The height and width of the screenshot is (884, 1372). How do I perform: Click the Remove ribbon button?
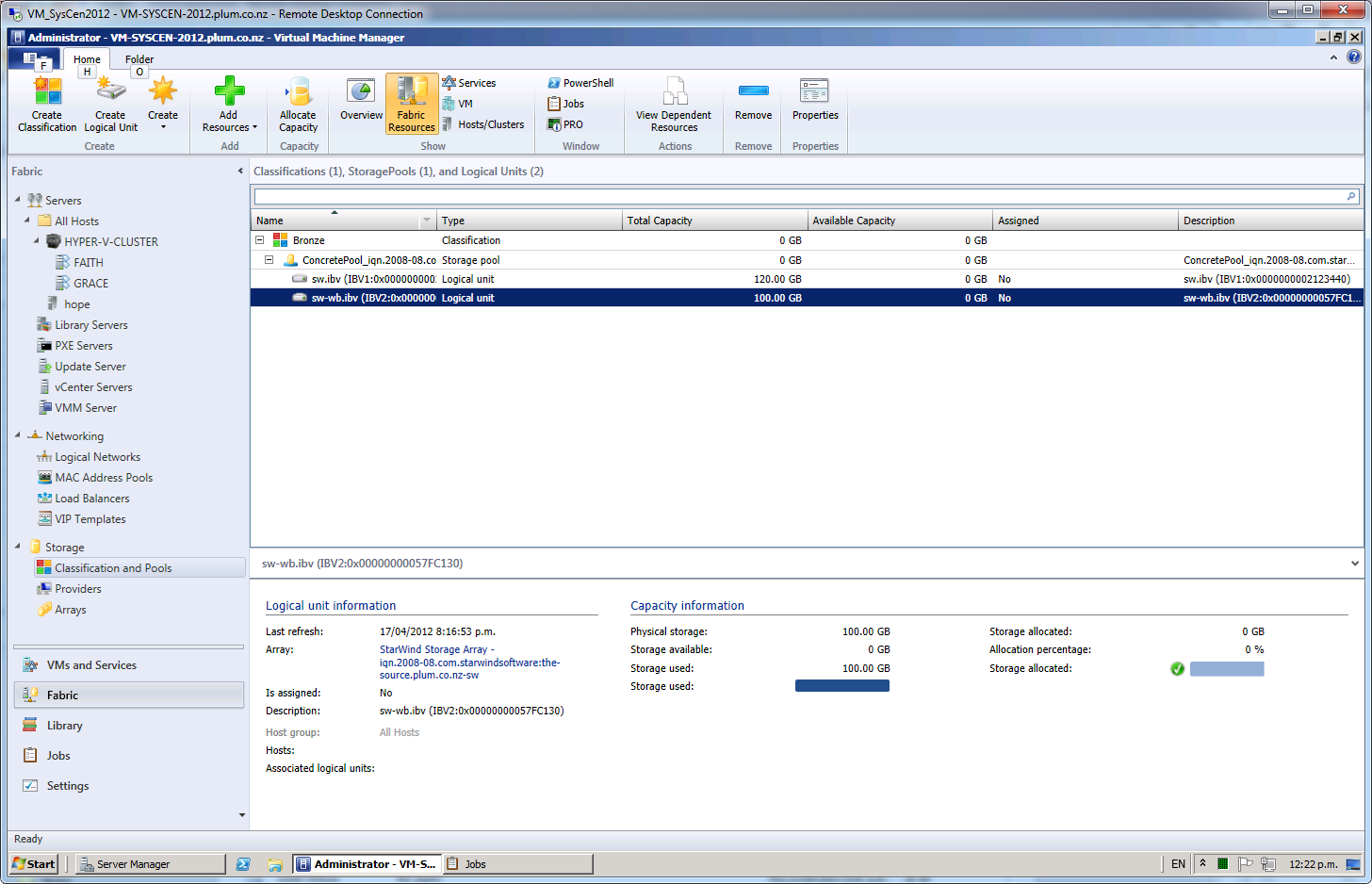754,100
